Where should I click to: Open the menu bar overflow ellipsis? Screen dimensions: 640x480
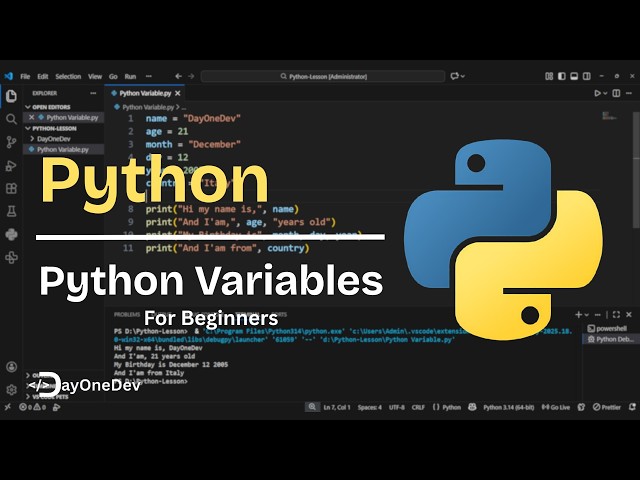(x=149, y=76)
